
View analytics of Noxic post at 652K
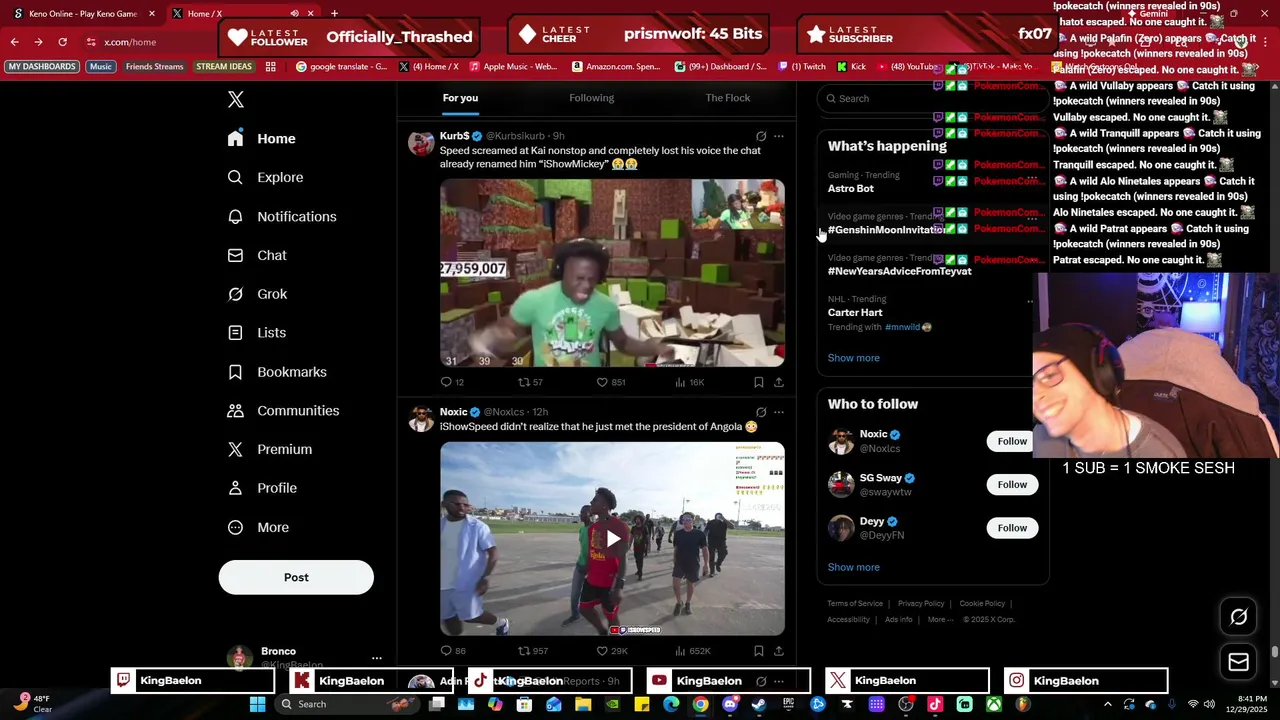tap(693, 651)
